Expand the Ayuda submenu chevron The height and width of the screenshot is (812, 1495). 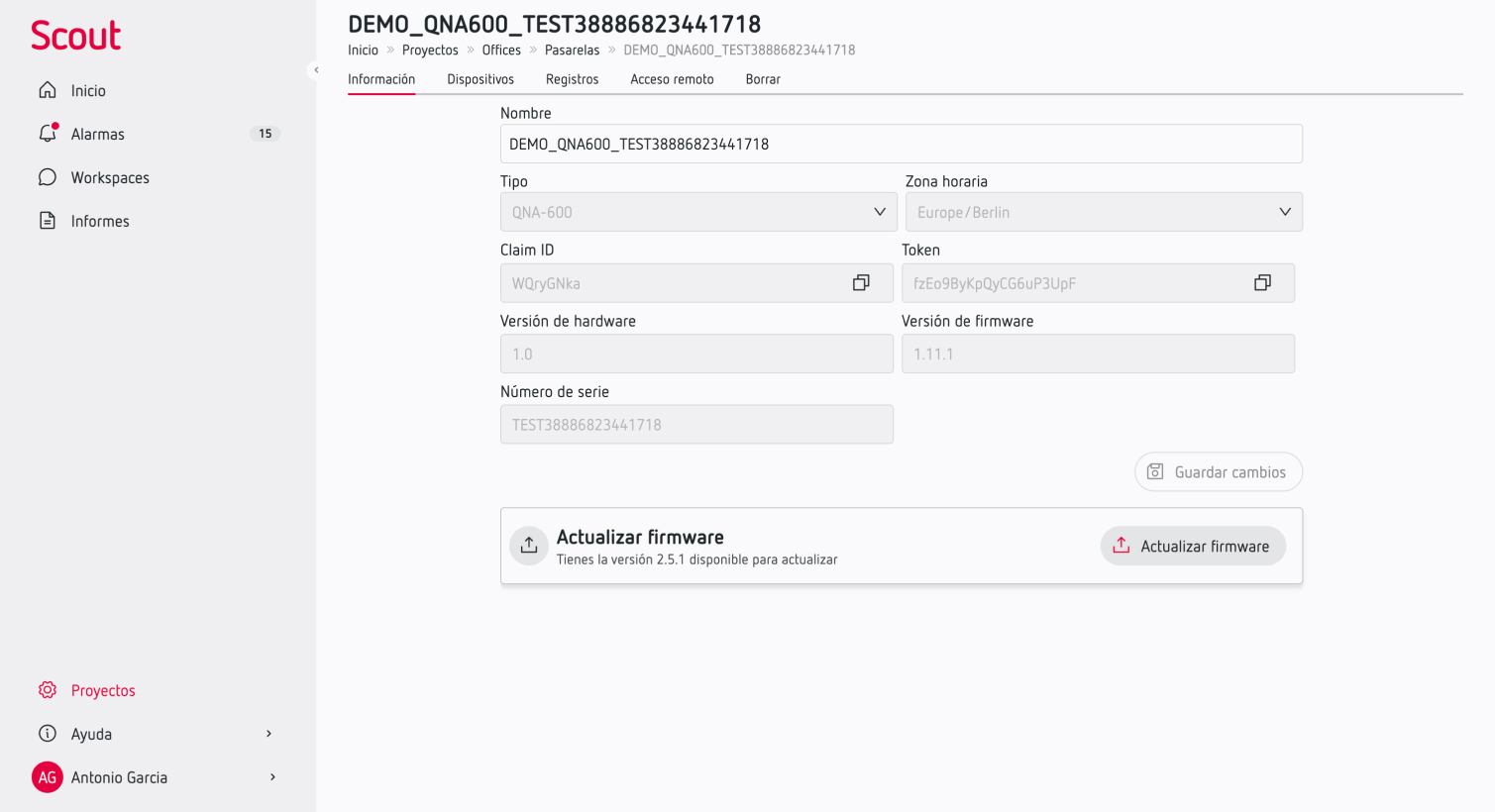pyautogui.click(x=268, y=734)
